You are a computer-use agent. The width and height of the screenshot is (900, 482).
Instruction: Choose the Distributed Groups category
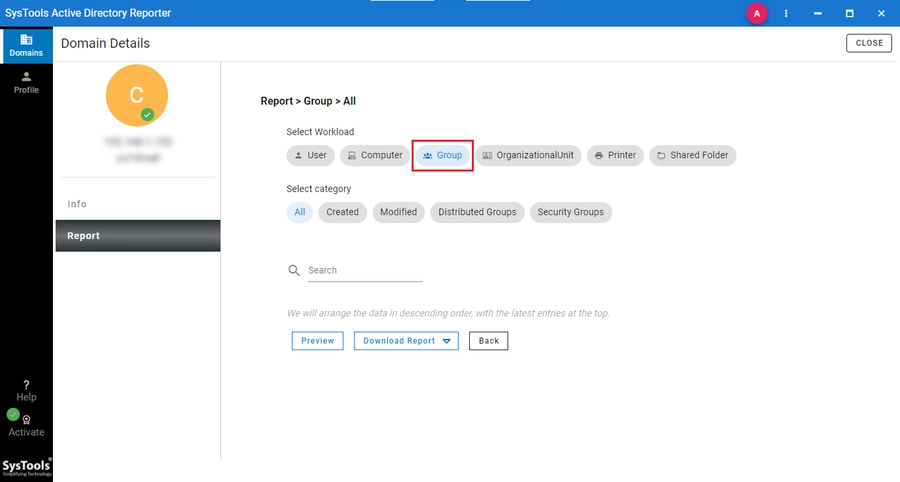pyautogui.click(x=477, y=212)
